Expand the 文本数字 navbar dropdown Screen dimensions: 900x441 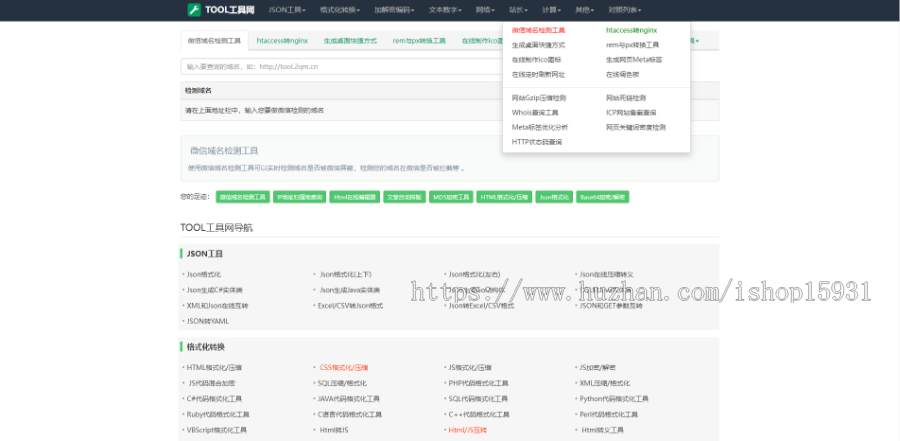coord(445,10)
